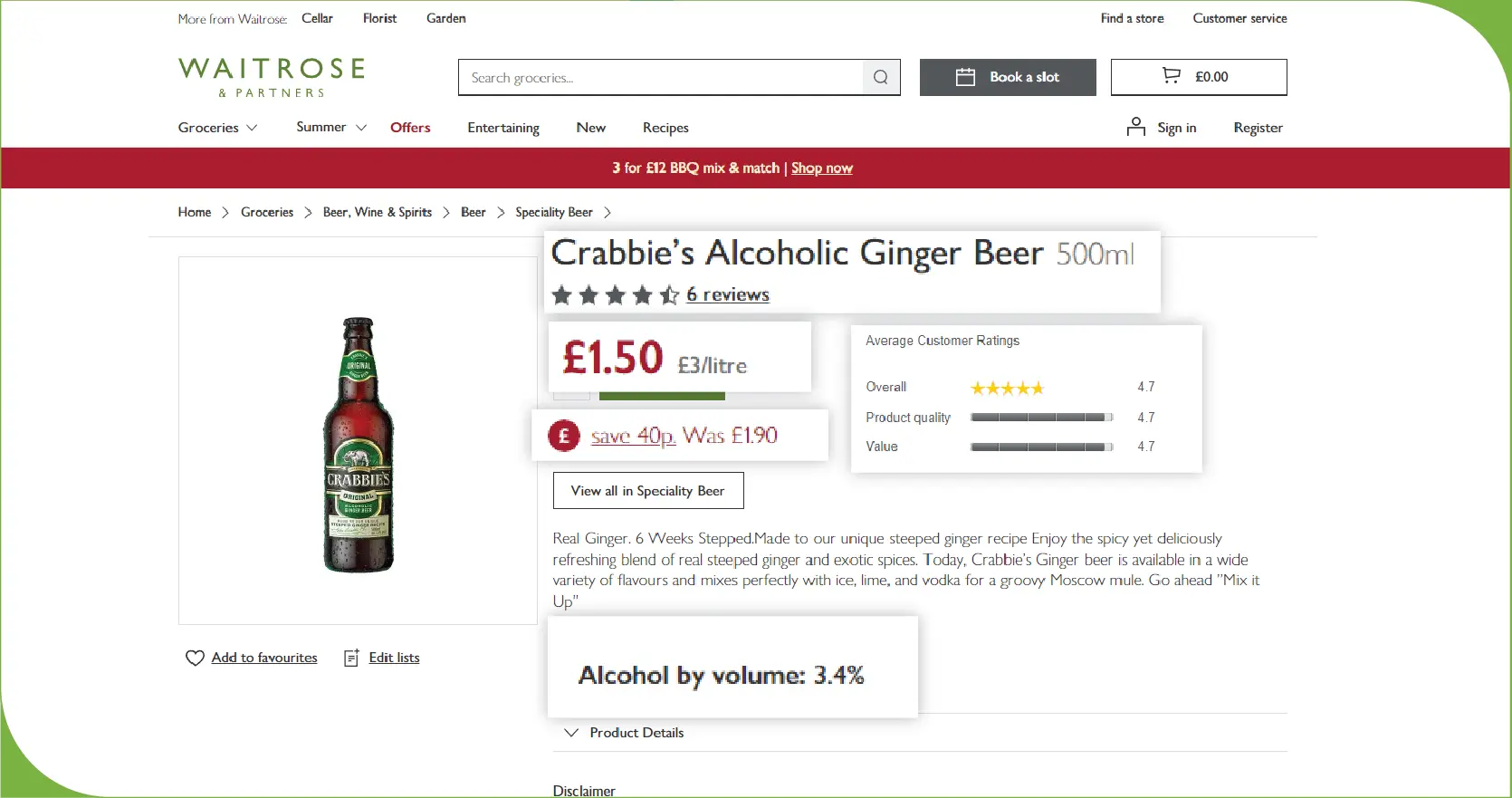1512x798 pixels.
Task: Click the star rating beside 6 reviews
Action: [615, 295]
